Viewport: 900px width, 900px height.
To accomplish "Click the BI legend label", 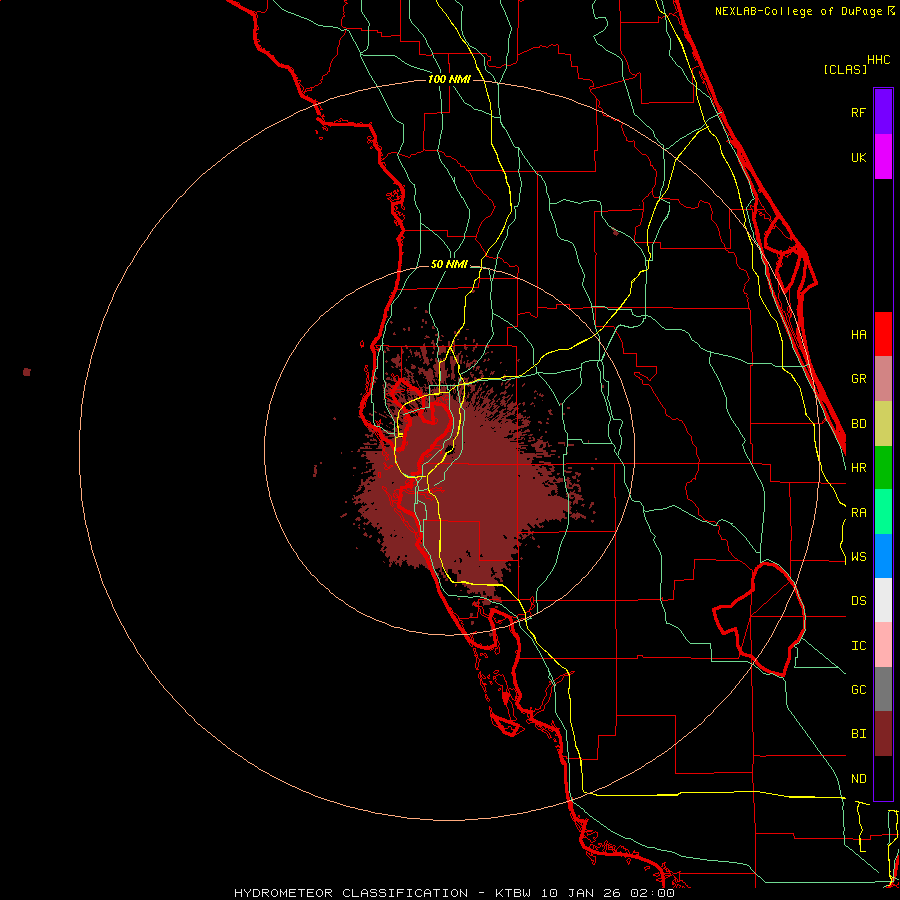I will coord(858,734).
